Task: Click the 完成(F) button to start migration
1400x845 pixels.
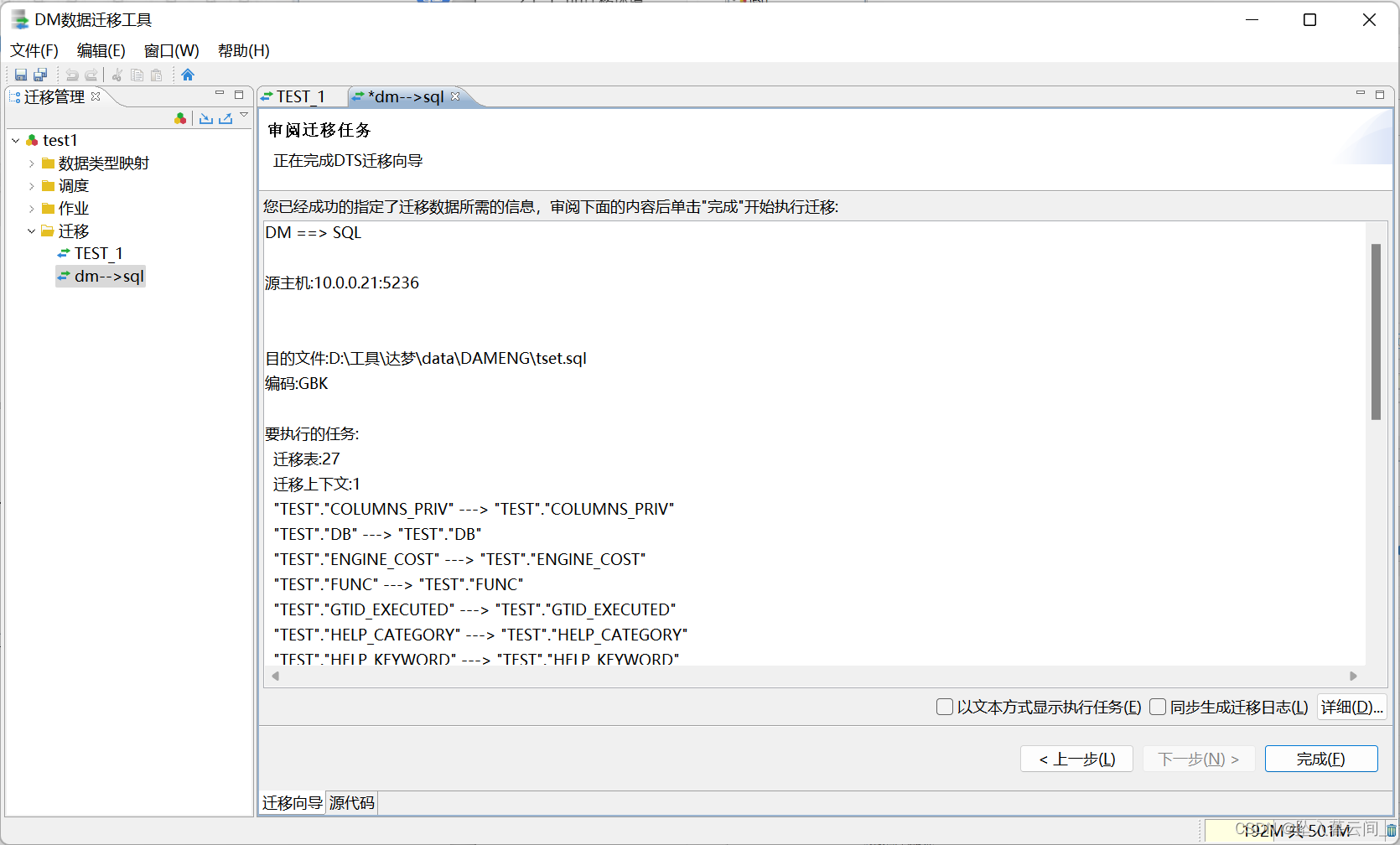Action: (1320, 759)
